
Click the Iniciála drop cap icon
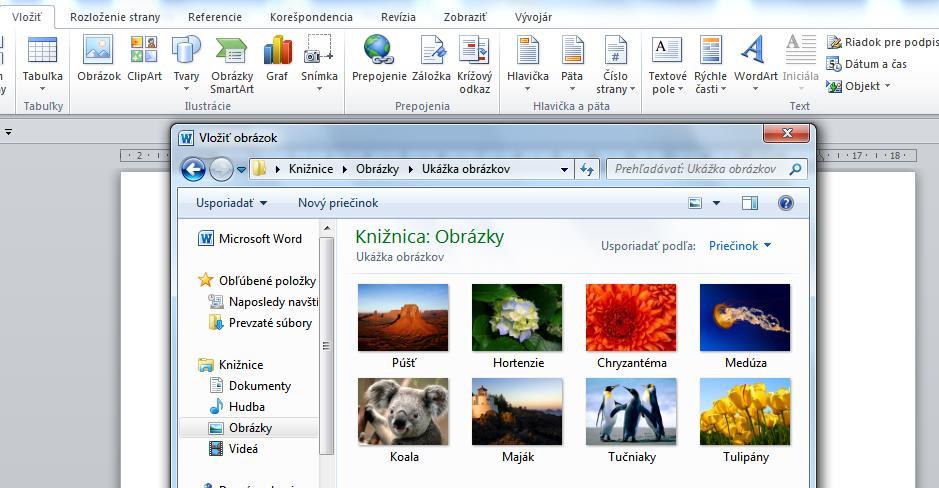click(801, 50)
